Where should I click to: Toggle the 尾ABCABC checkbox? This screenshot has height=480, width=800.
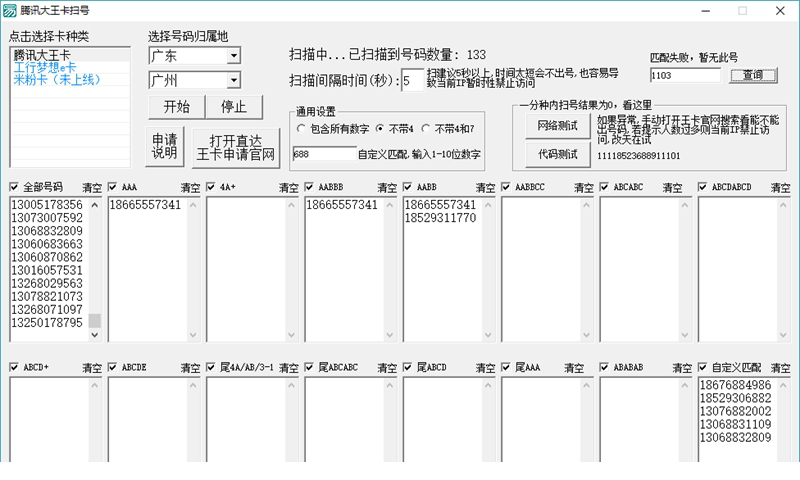click(x=309, y=367)
